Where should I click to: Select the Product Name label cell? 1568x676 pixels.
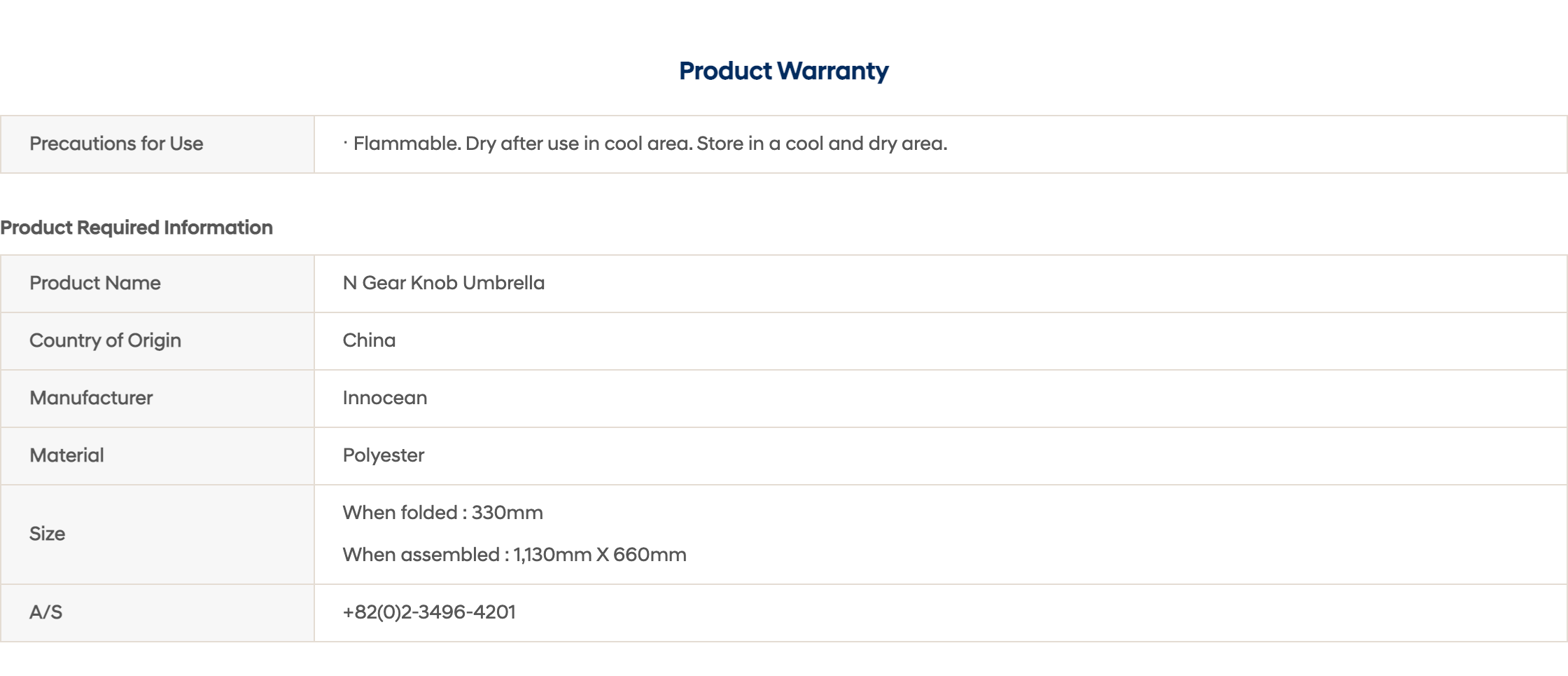click(157, 284)
